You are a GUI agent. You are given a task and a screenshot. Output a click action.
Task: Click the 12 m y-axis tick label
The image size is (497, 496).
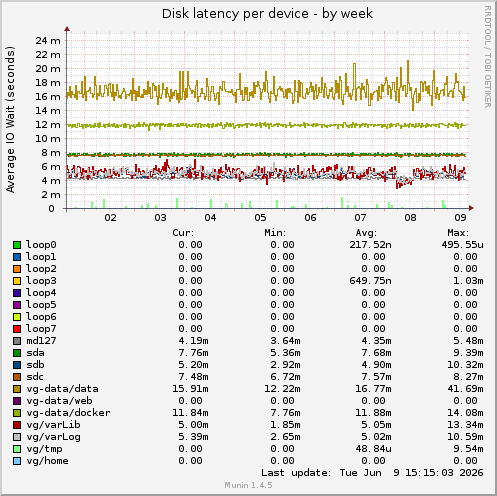48,125
